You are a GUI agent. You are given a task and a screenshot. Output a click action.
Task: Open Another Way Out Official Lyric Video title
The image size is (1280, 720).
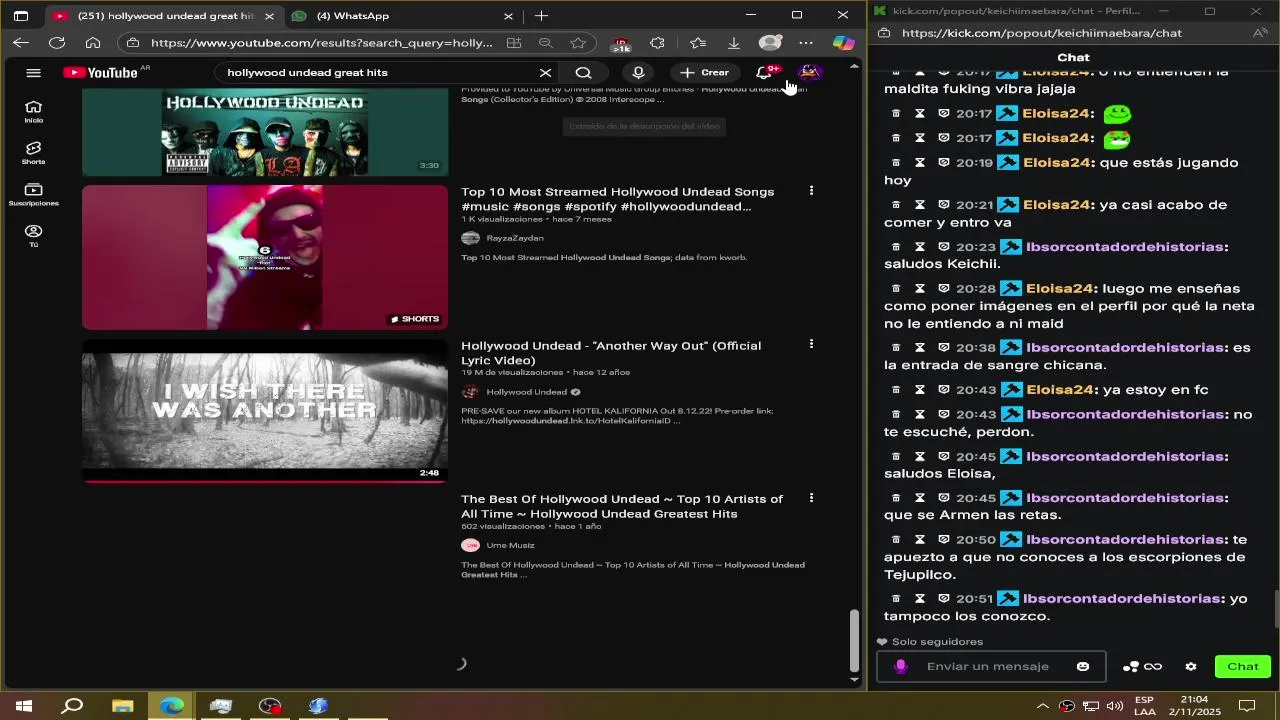coord(611,353)
